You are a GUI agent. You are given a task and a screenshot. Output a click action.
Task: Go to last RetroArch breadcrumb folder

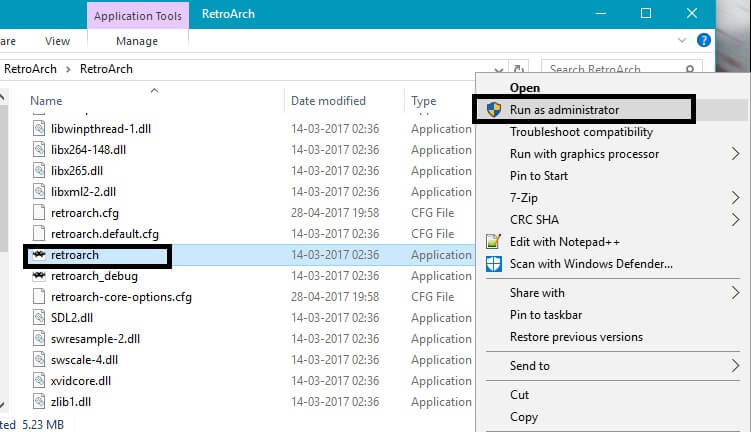tap(106, 69)
